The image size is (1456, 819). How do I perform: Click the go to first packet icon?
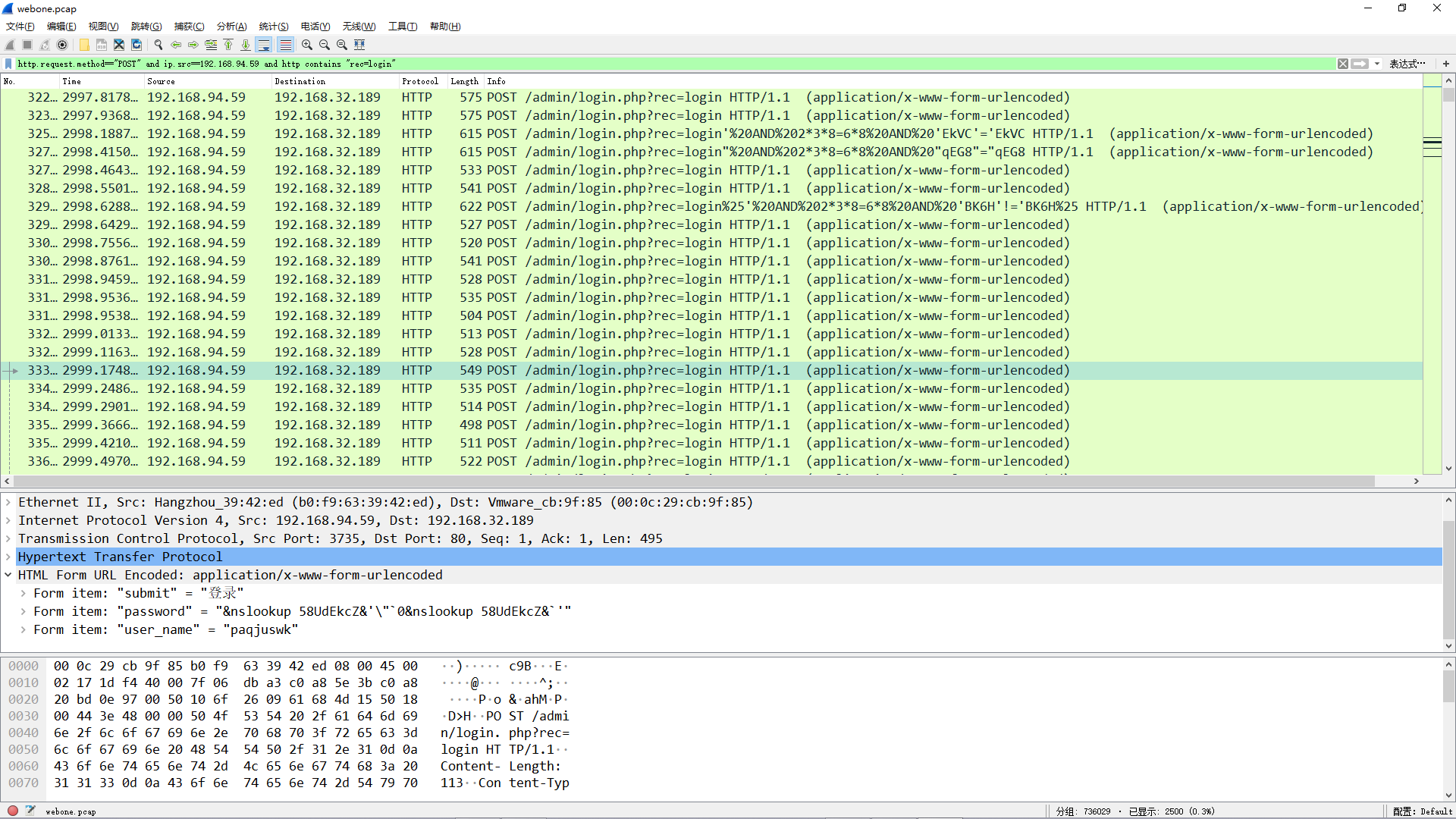pos(228,45)
